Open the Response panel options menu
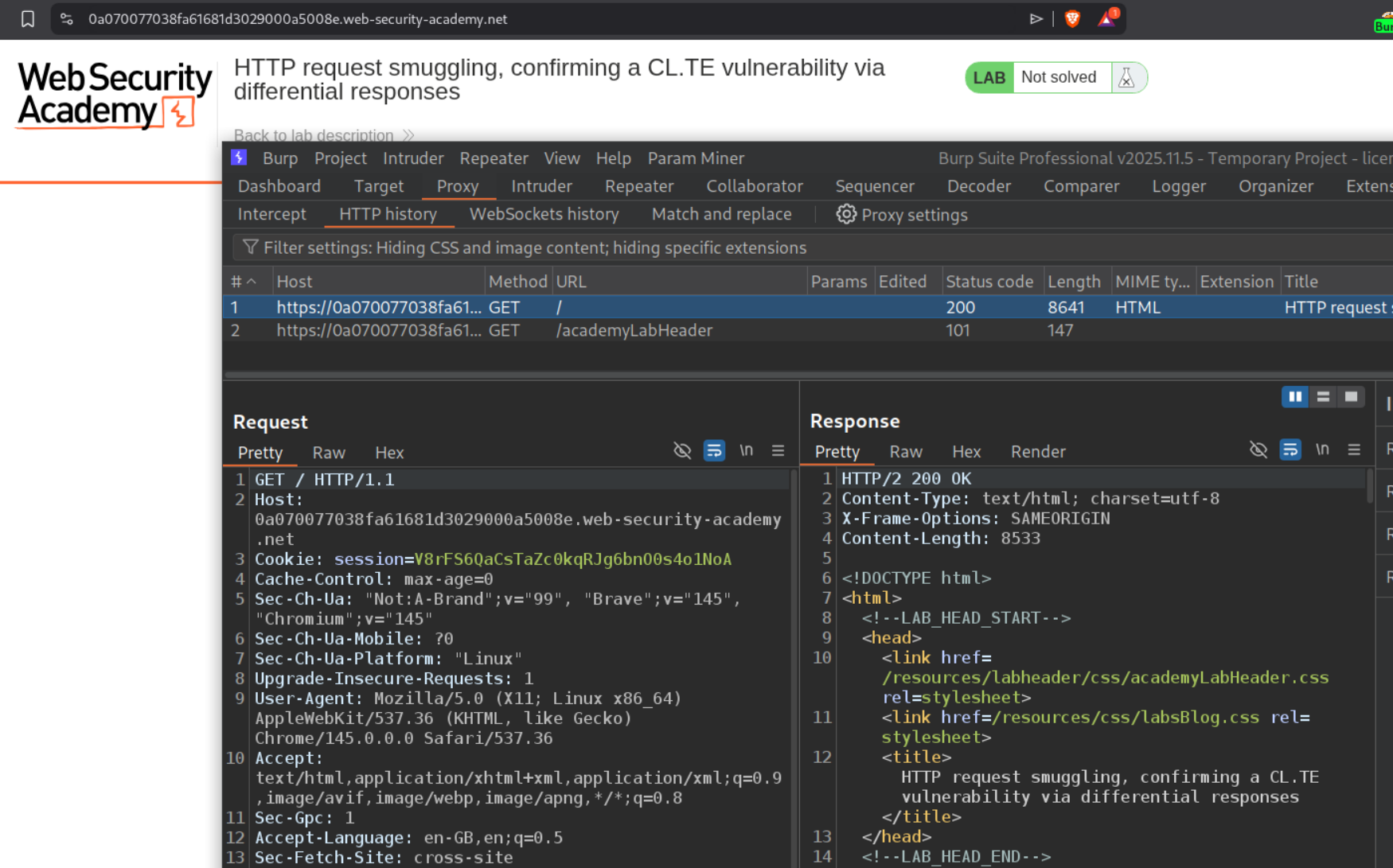Viewport: 1393px width, 868px height. tap(1354, 450)
